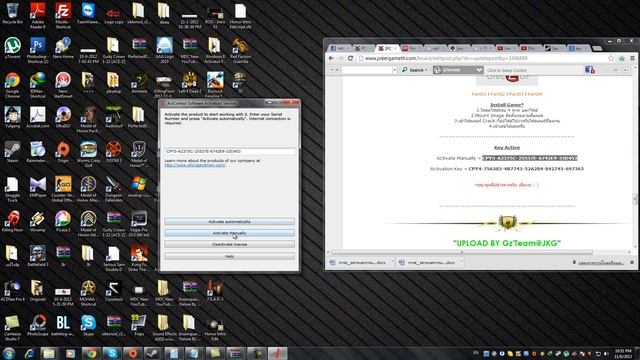640x360 pixels.
Task: Open the DOOM 3 desktop icon
Action: (x=113, y=152)
